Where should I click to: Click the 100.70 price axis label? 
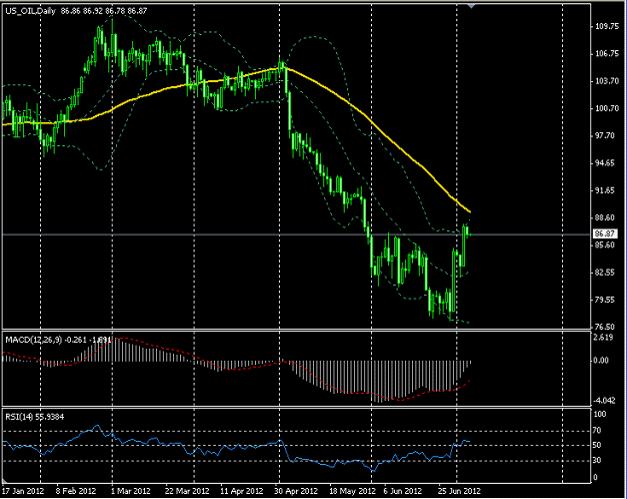click(x=607, y=108)
